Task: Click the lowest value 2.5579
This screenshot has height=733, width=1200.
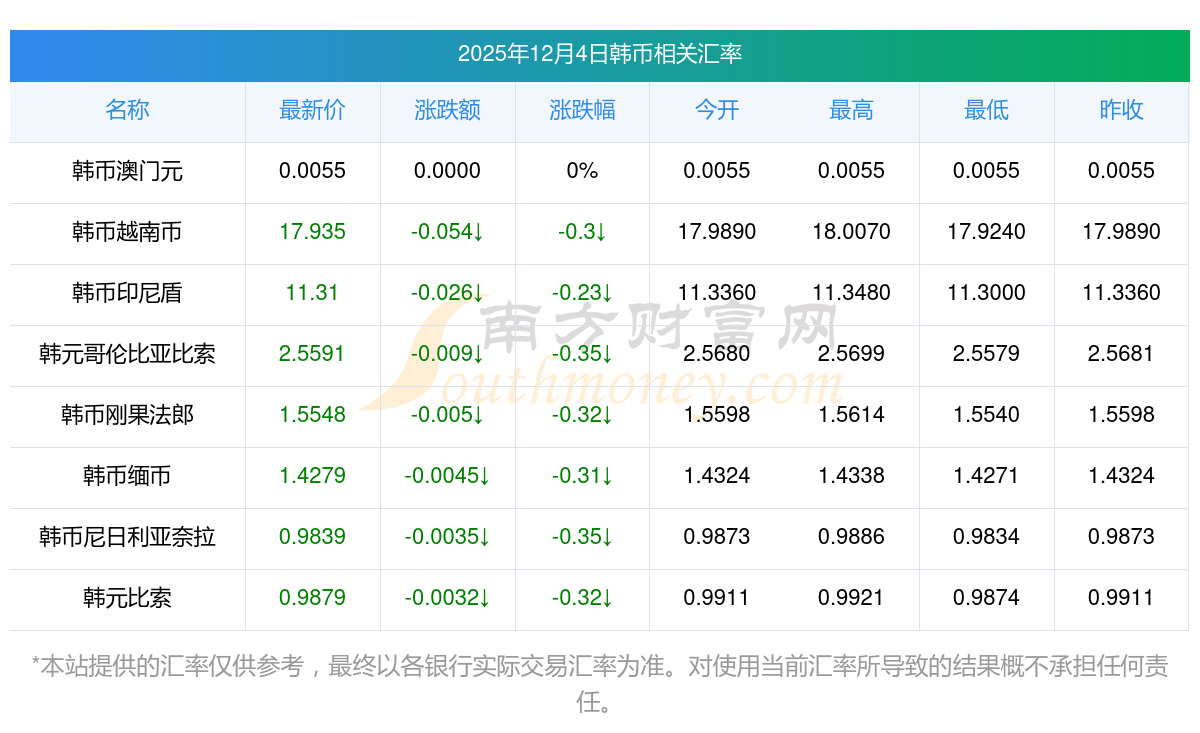Action: [x=986, y=354]
